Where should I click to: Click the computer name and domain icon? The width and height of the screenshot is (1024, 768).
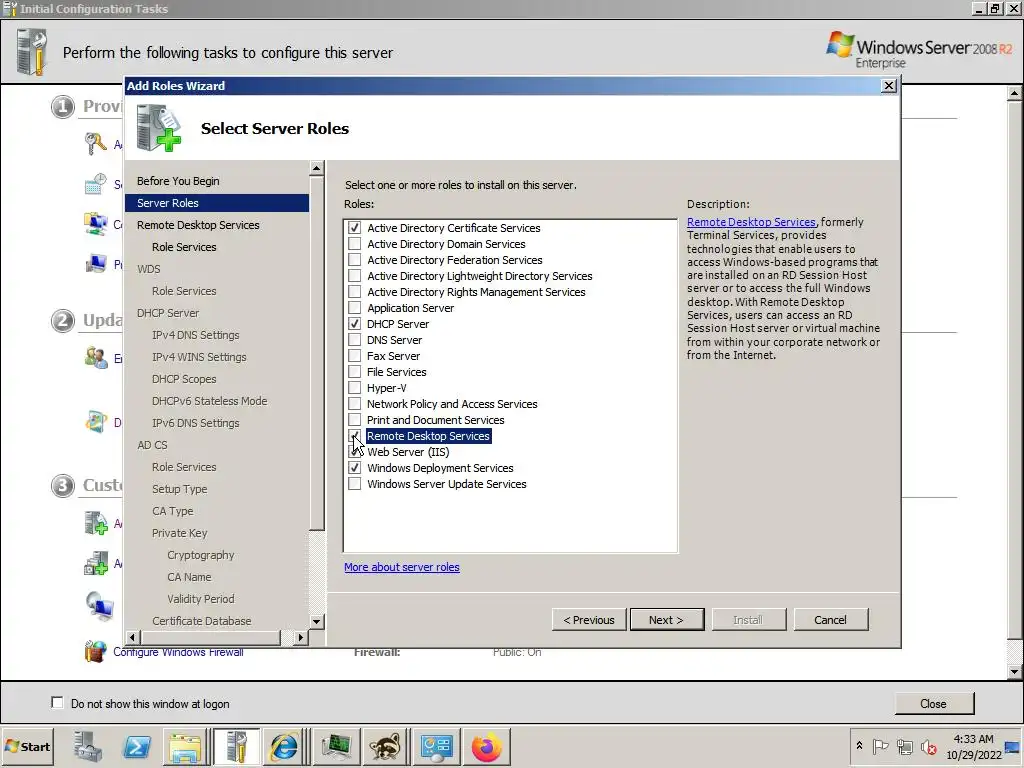tap(95, 264)
